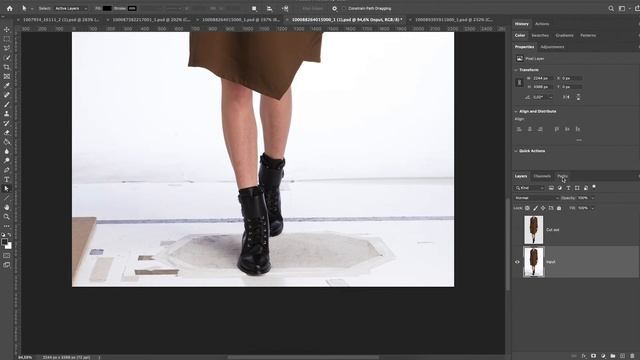Open the Fill value dropdown

[x=593, y=208]
